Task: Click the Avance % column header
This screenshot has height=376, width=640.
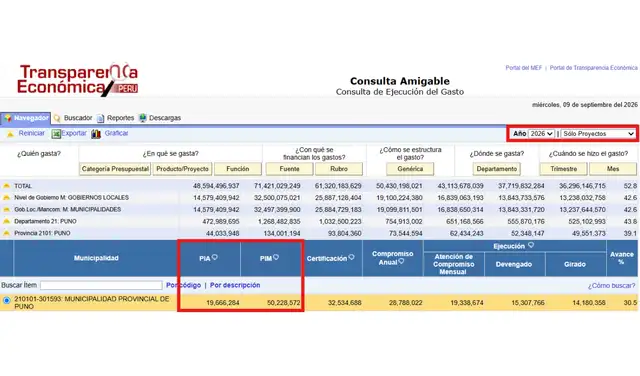Action: point(622,258)
